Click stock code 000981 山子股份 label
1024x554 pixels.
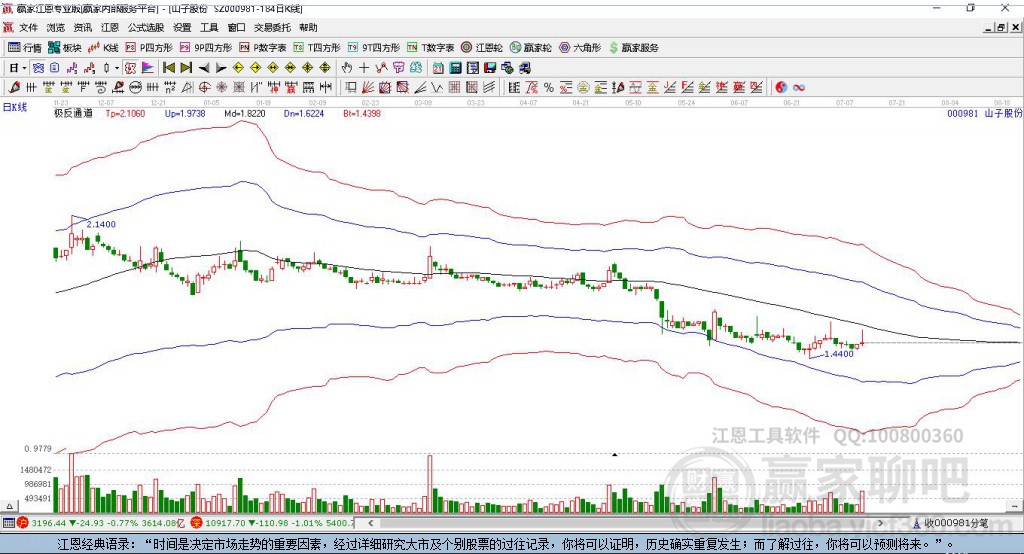click(x=984, y=114)
